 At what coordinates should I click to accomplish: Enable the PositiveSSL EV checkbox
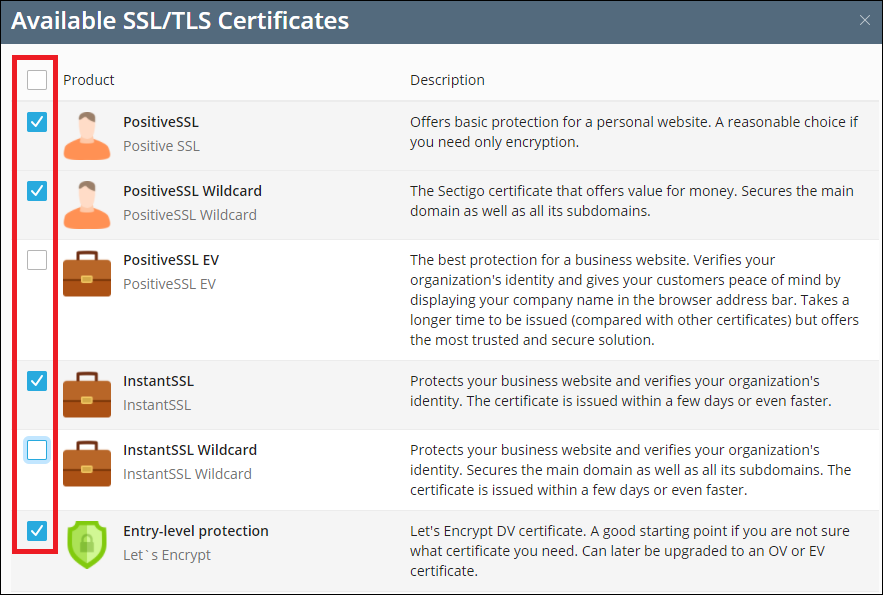[37, 260]
